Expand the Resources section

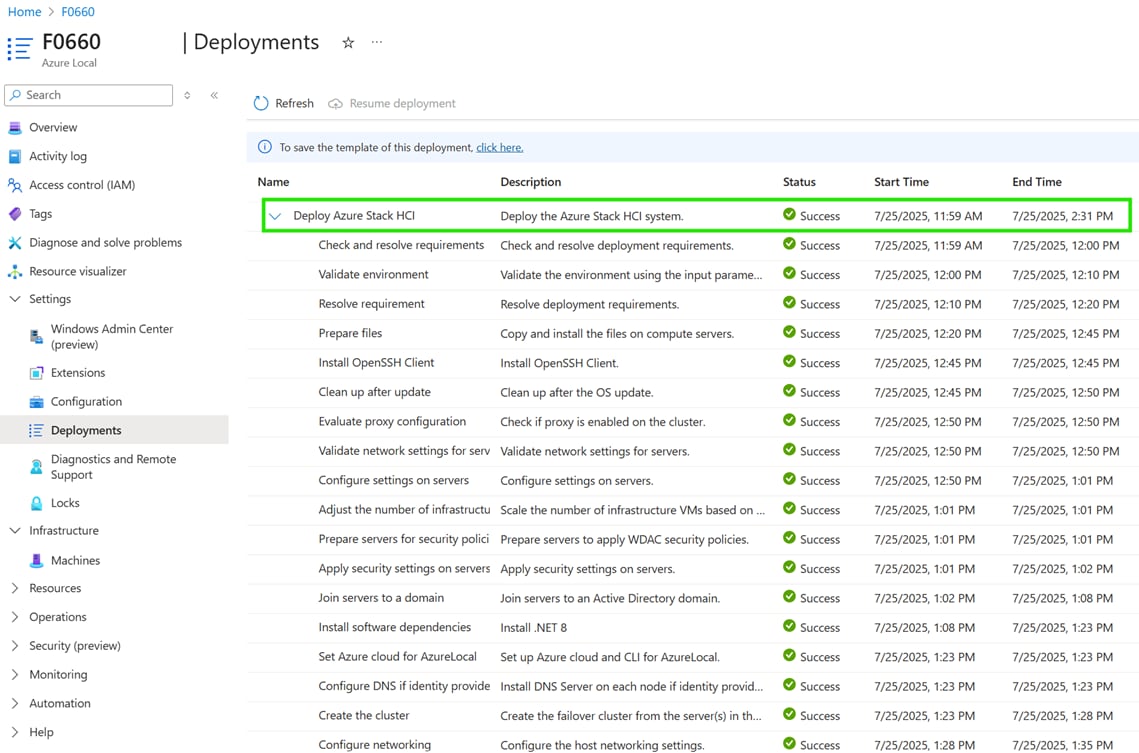click(15, 588)
